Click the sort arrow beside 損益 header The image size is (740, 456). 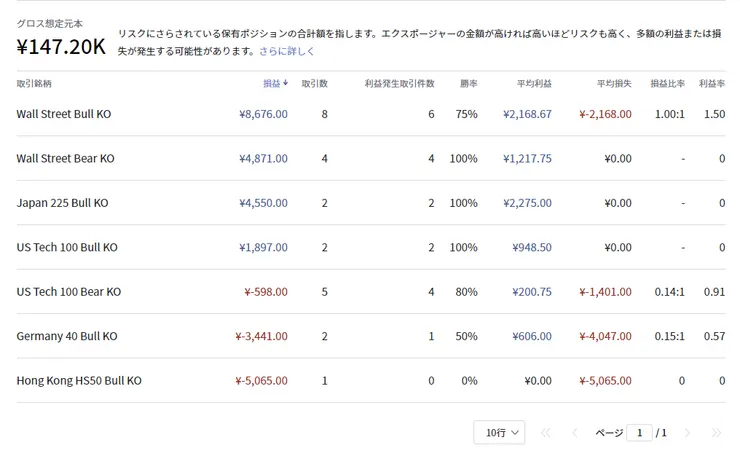[286, 83]
